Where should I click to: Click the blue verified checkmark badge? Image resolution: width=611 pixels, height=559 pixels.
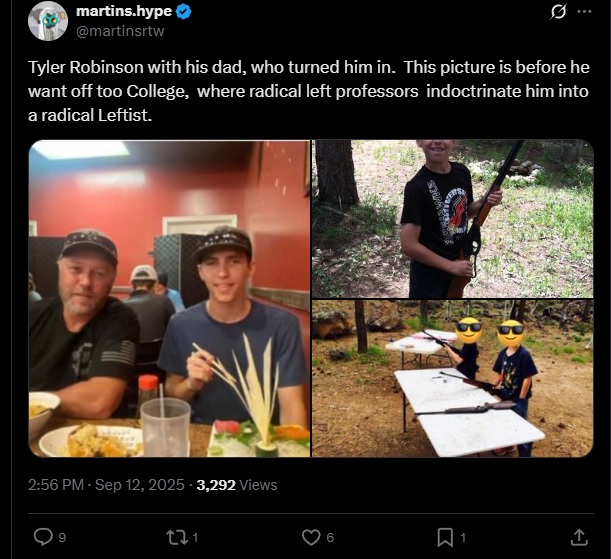coord(185,12)
